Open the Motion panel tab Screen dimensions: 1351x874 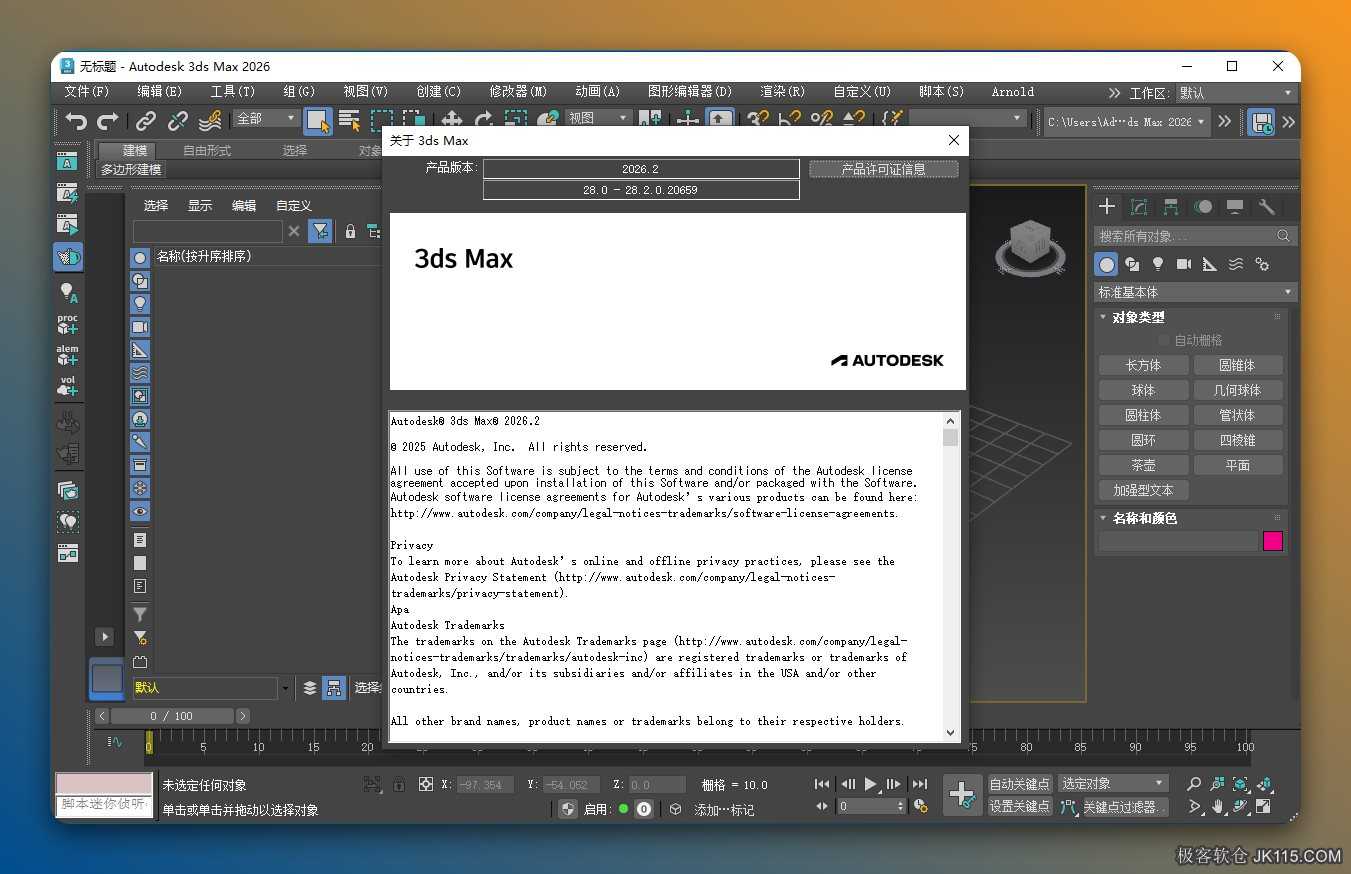tap(1203, 207)
